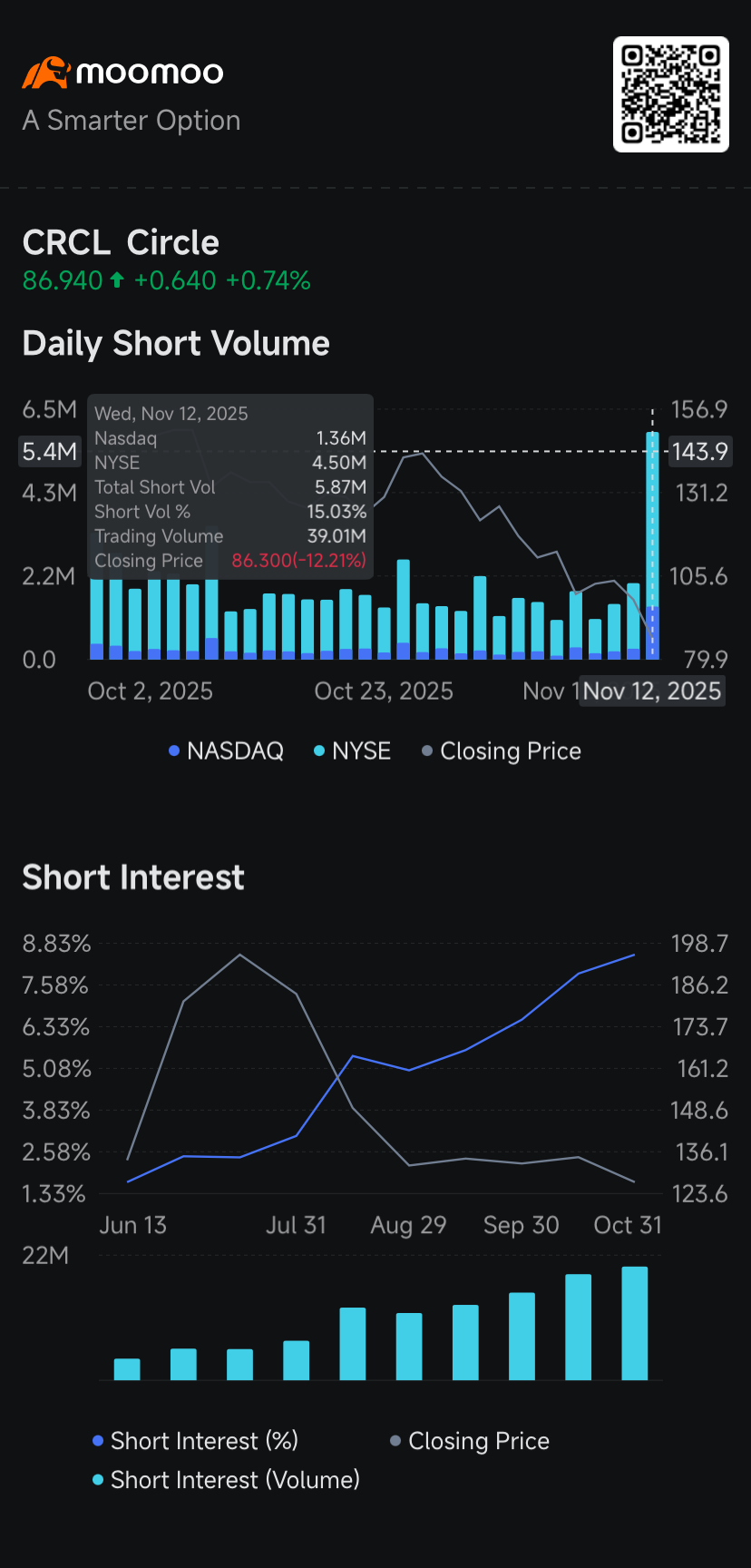Toggle Closing Price legend under Daily Short Volume

tap(502, 751)
